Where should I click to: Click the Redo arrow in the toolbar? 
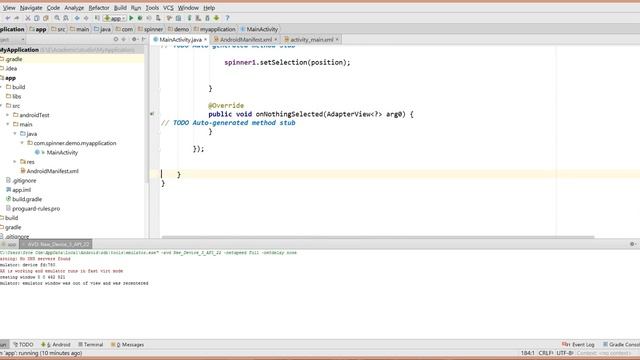pos(17,18)
